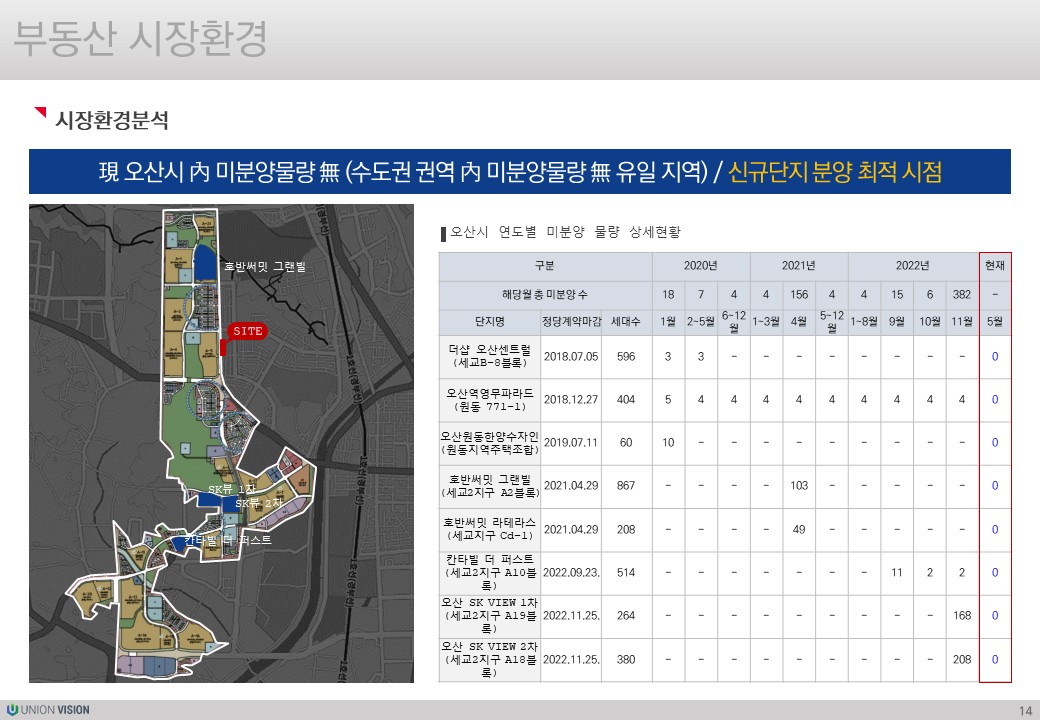Click the yellow text 신규단지 분양 최적 시점

pyautogui.click(x=835, y=172)
